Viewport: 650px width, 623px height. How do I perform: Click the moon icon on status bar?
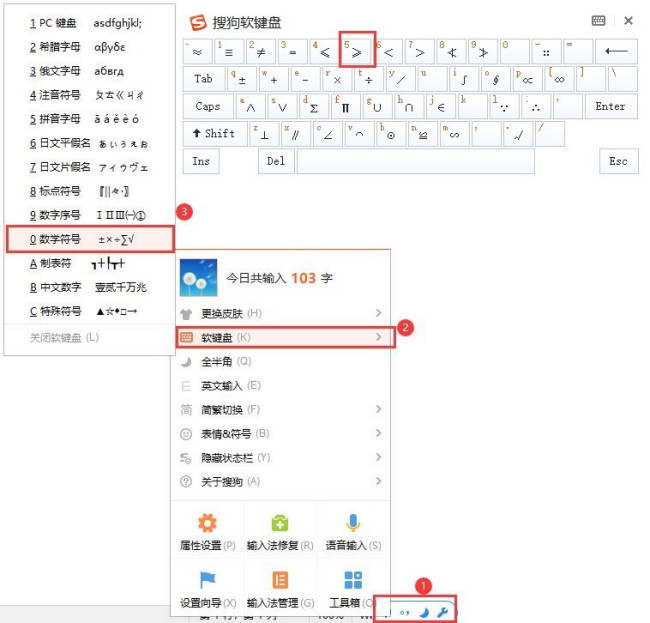coord(424,612)
